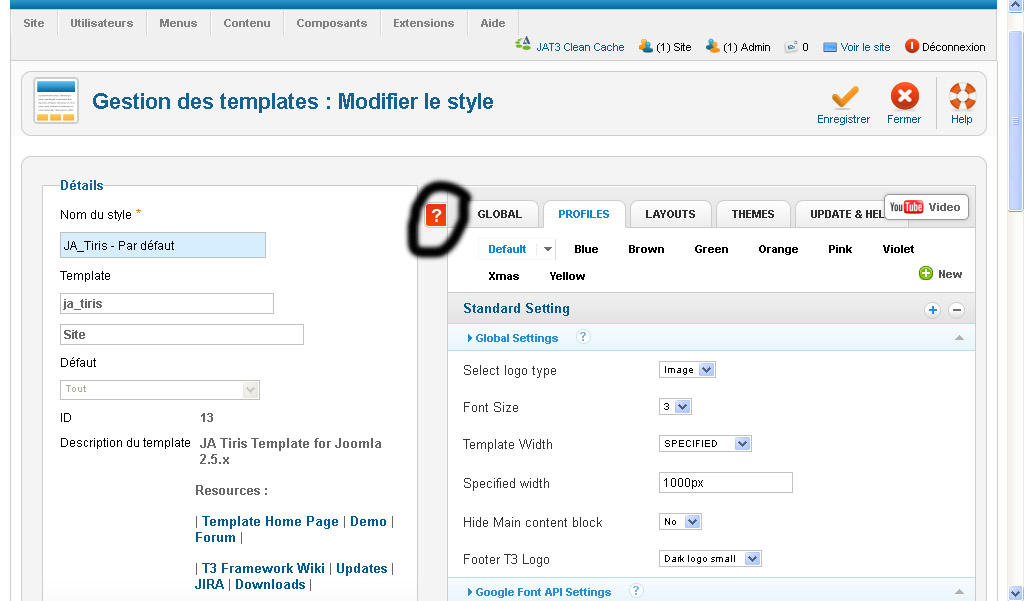Open the Footer T3 Logo dropdown

[710, 559]
